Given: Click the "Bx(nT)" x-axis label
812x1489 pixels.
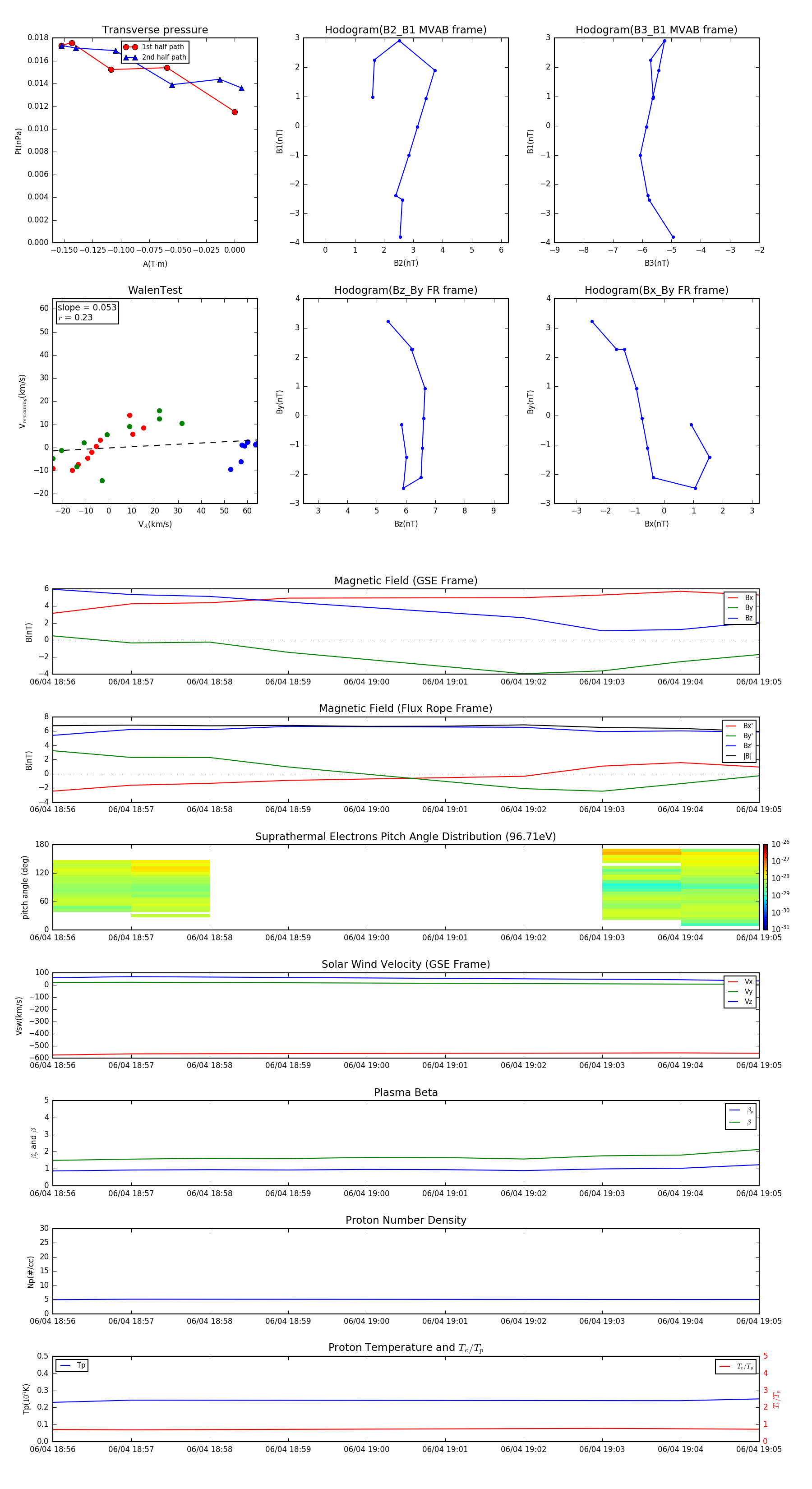Looking at the screenshot, I should [x=656, y=524].
